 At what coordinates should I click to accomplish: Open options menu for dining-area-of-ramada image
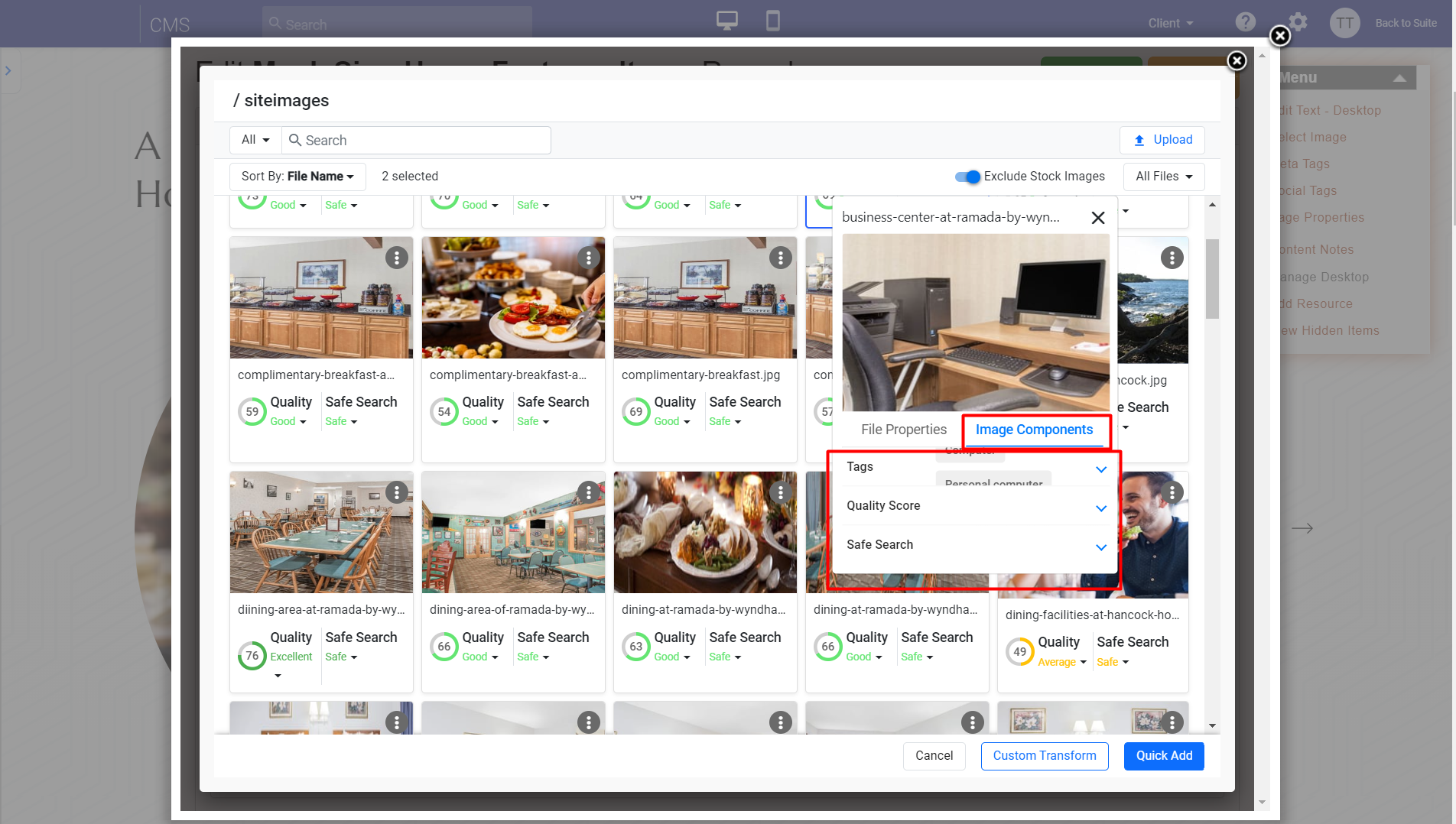click(x=588, y=492)
